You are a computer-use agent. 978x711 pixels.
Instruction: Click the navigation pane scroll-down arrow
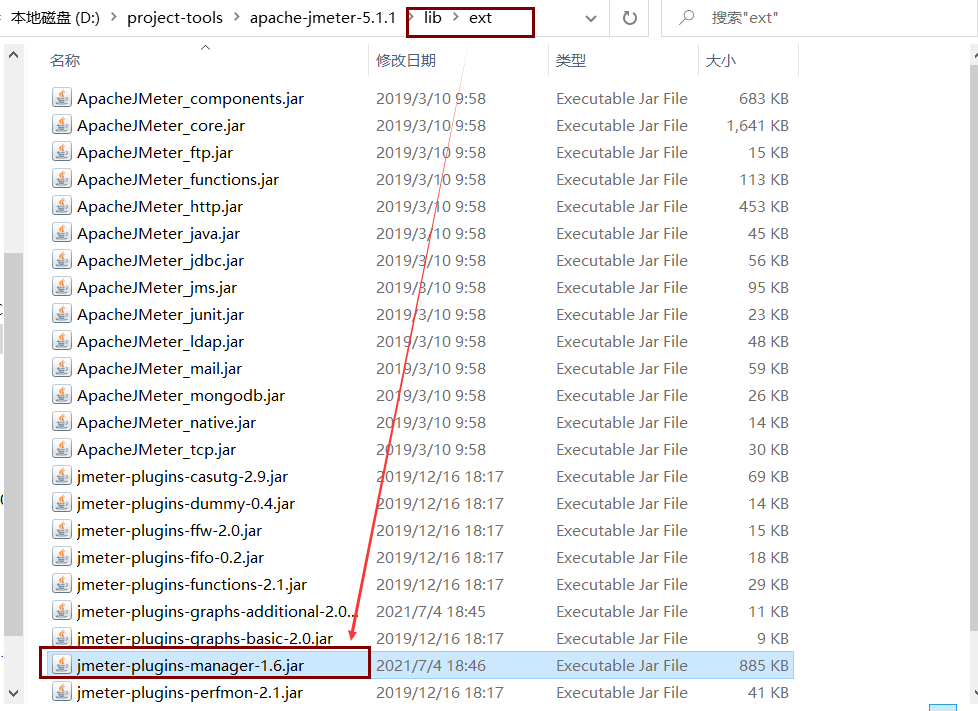click(13, 693)
